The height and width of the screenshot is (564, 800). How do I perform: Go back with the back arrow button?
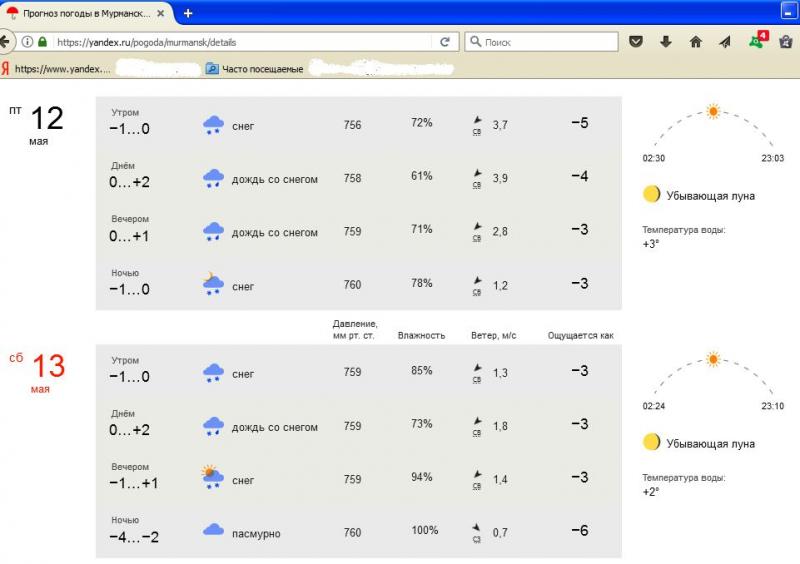[x=6, y=42]
